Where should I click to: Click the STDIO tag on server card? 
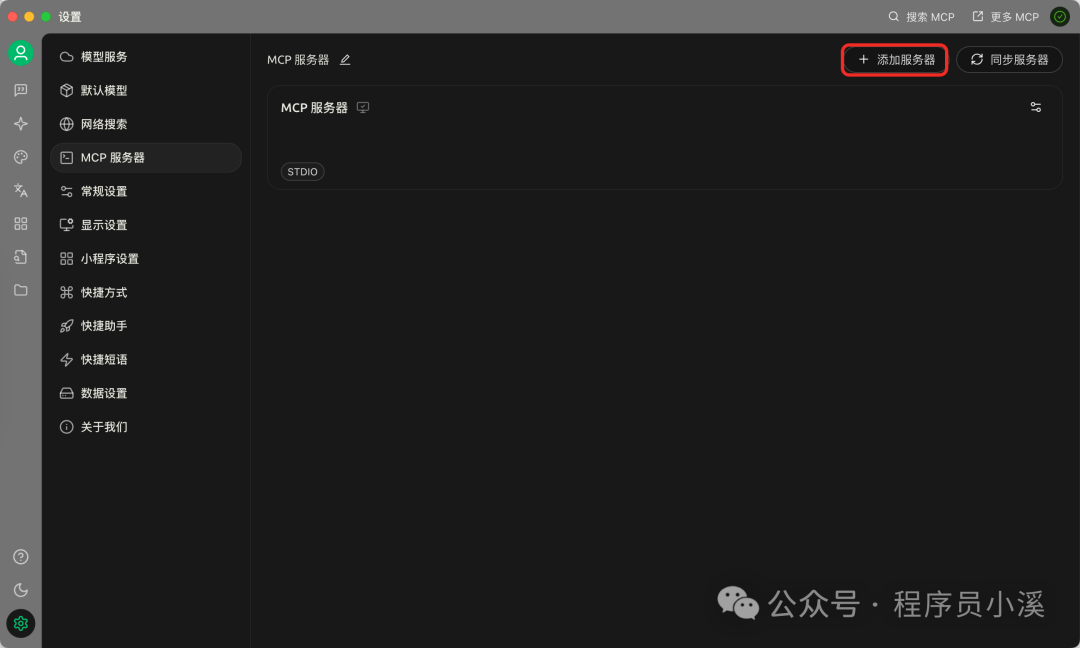pos(302,171)
